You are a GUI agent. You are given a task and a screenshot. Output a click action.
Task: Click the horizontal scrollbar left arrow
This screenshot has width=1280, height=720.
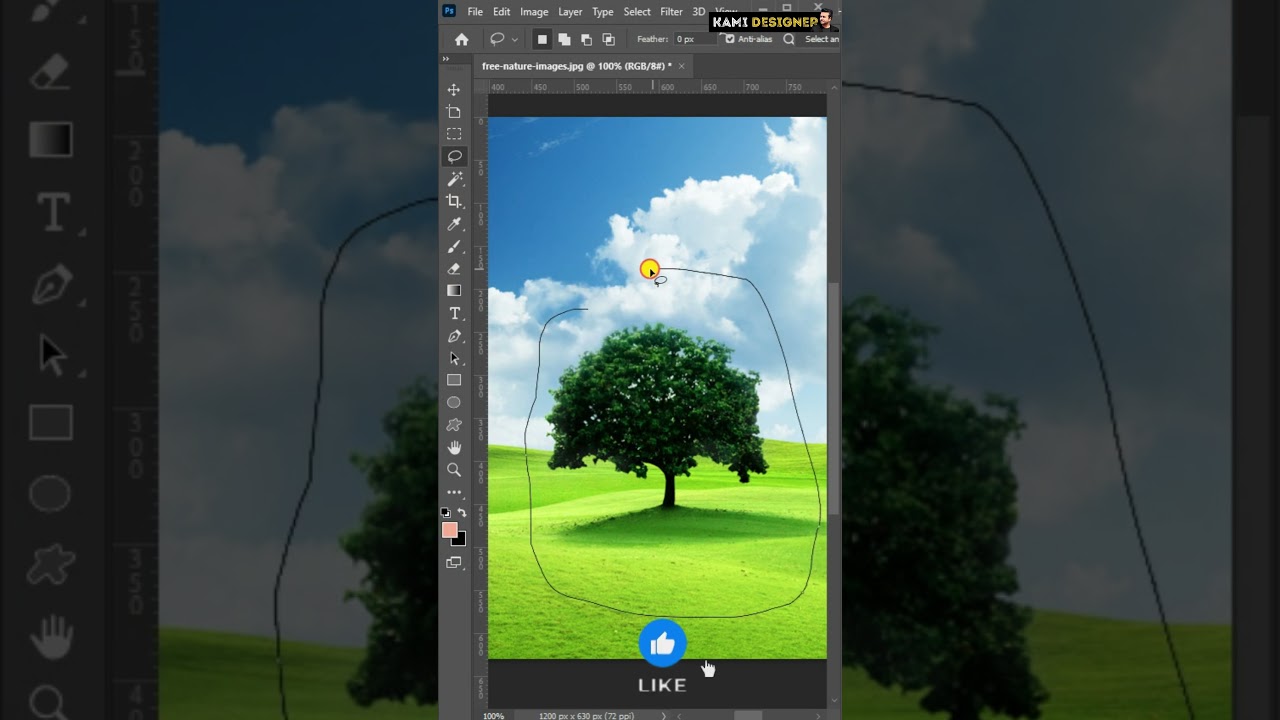(x=679, y=716)
